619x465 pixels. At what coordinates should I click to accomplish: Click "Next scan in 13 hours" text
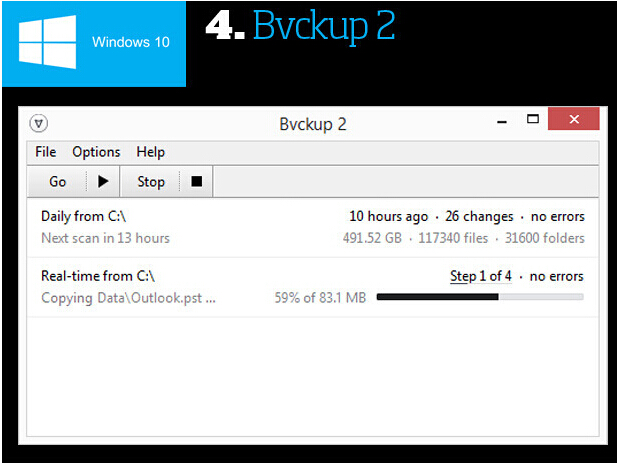pos(105,238)
